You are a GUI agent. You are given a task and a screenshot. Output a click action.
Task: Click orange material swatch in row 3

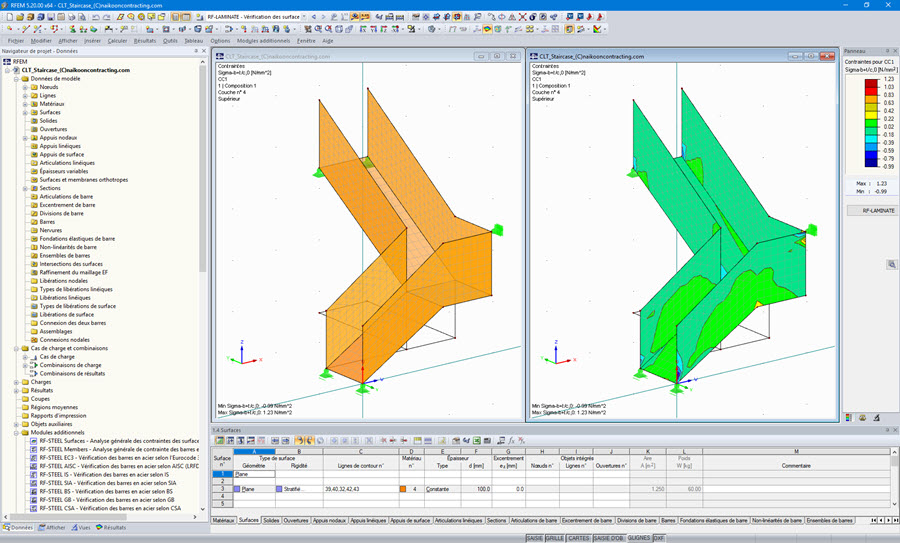403,489
